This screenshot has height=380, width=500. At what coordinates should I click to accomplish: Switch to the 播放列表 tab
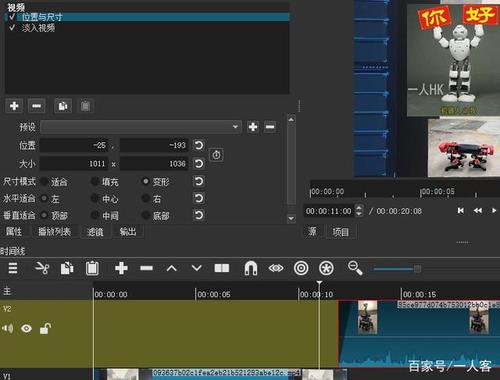[x=54, y=232]
